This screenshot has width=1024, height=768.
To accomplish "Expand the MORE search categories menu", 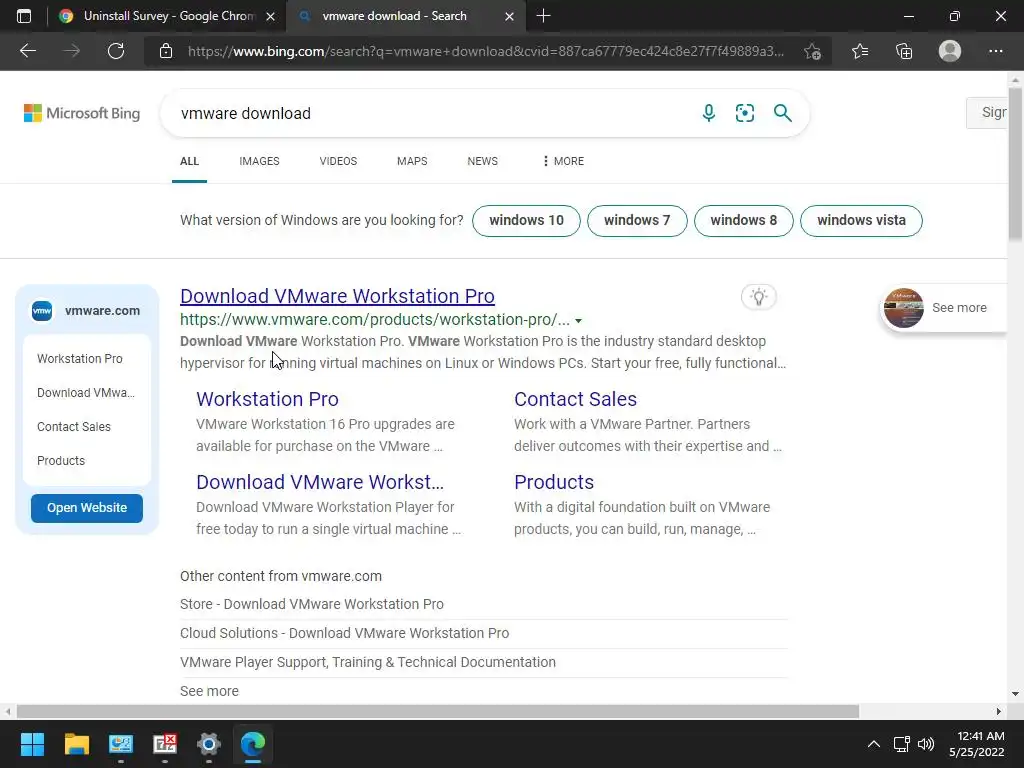I will coord(564,161).
